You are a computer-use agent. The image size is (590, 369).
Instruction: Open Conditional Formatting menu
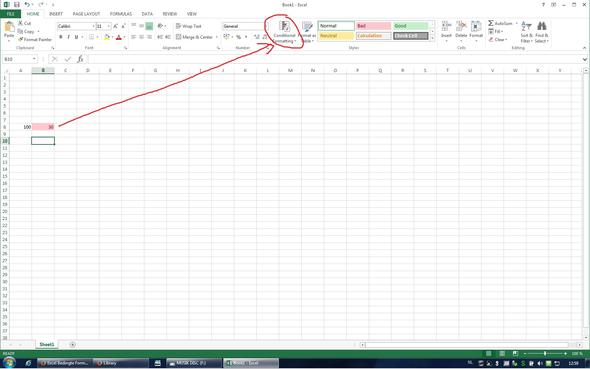(x=284, y=32)
